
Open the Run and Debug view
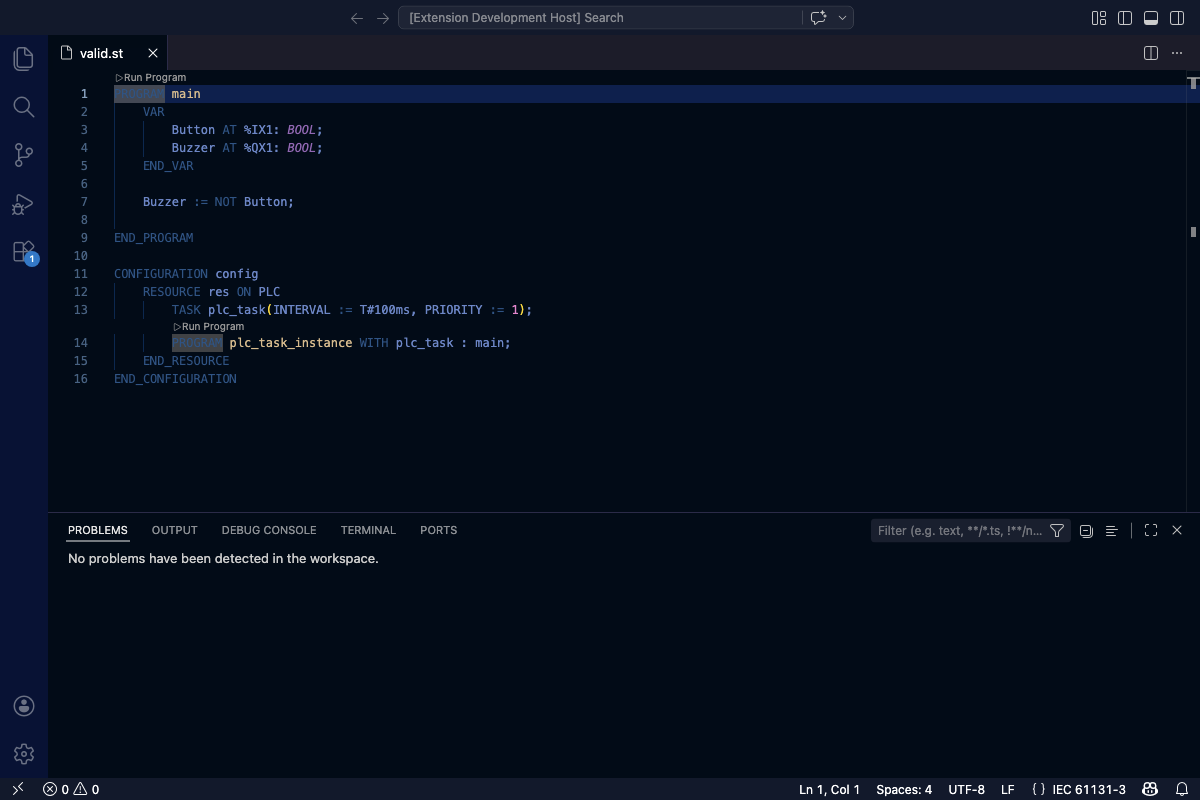click(24, 204)
